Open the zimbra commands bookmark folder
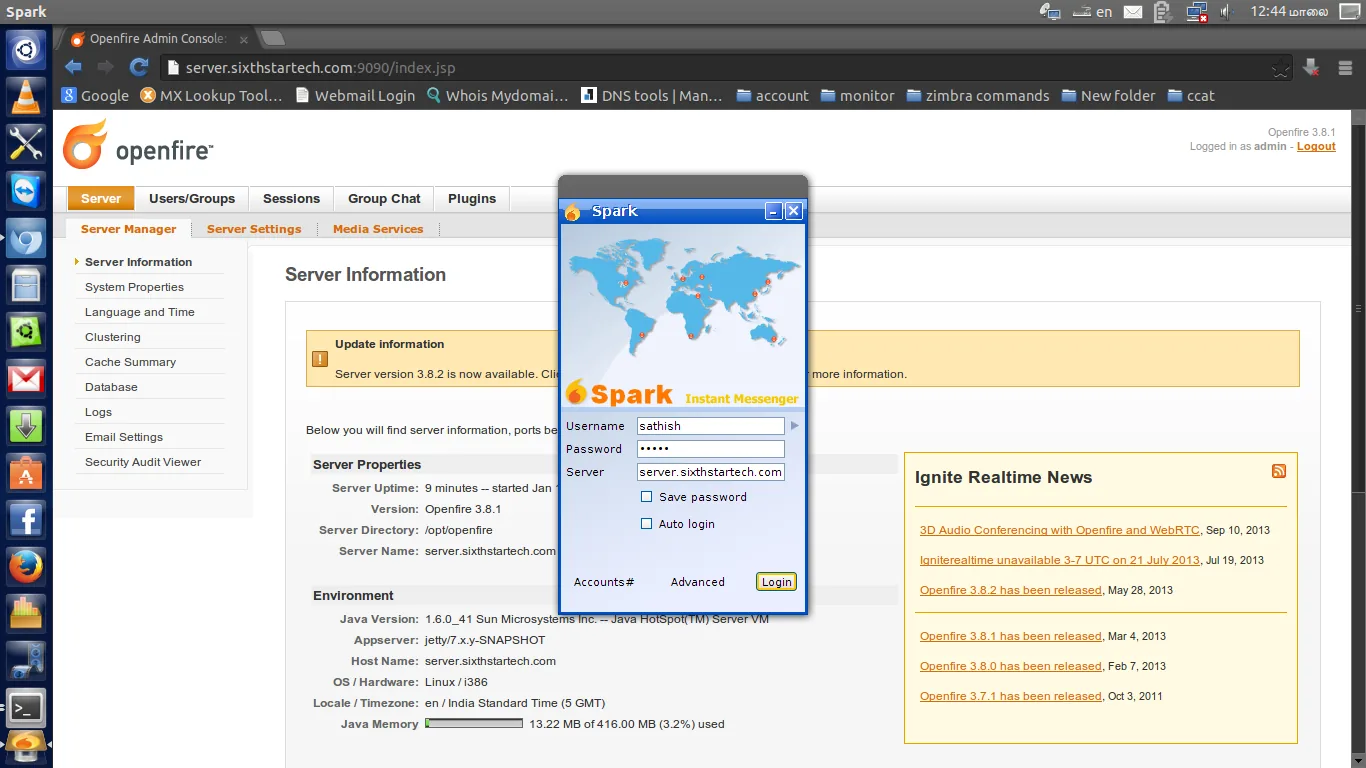The image size is (1366, 768). [977, 96]
